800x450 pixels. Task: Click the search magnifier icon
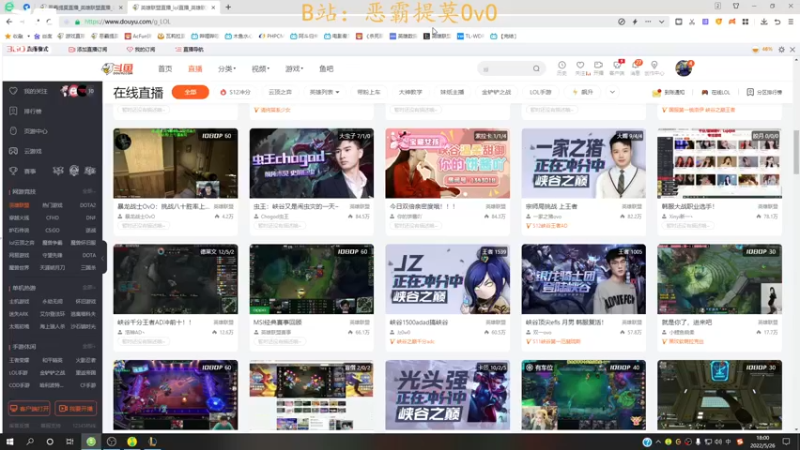pos(536,68)
